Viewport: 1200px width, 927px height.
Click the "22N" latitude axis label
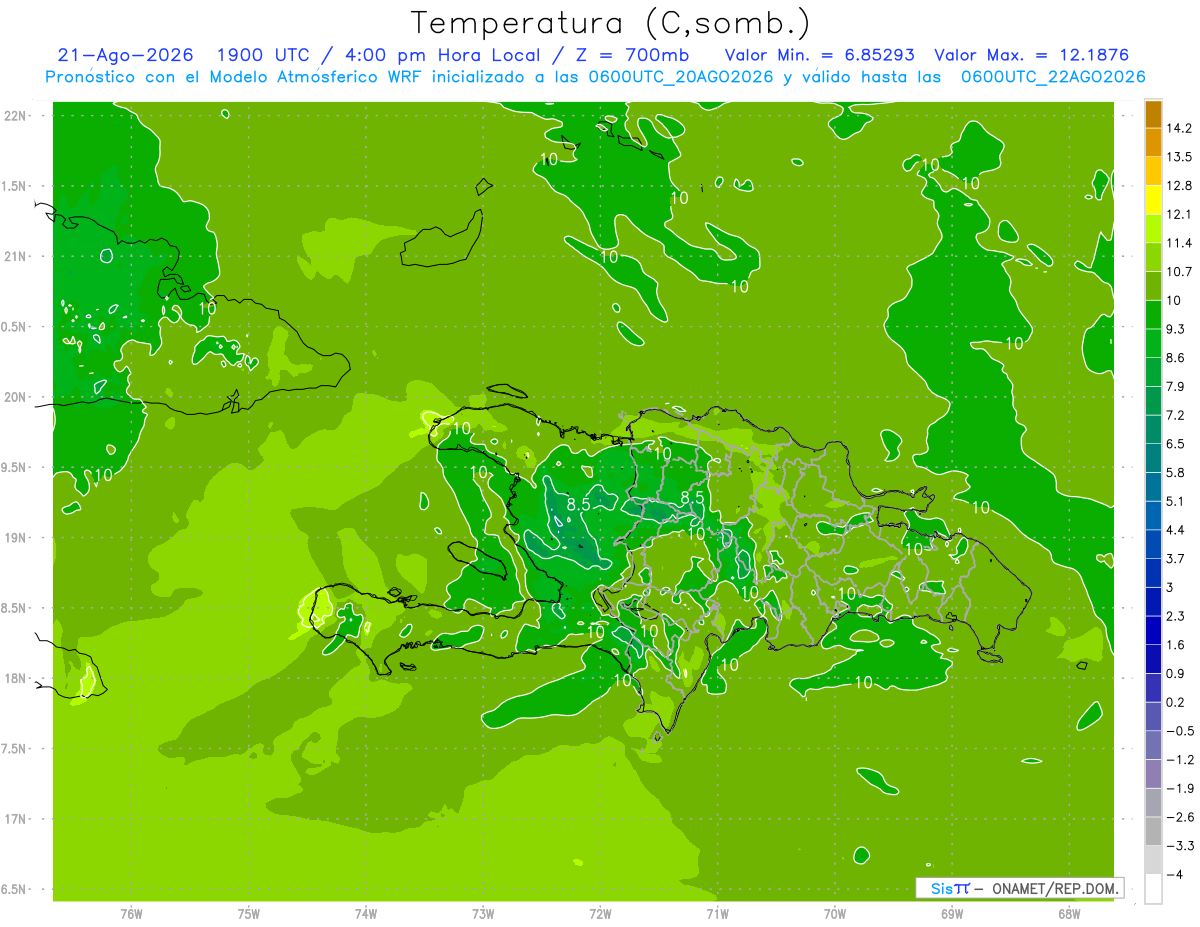[16, 116]
